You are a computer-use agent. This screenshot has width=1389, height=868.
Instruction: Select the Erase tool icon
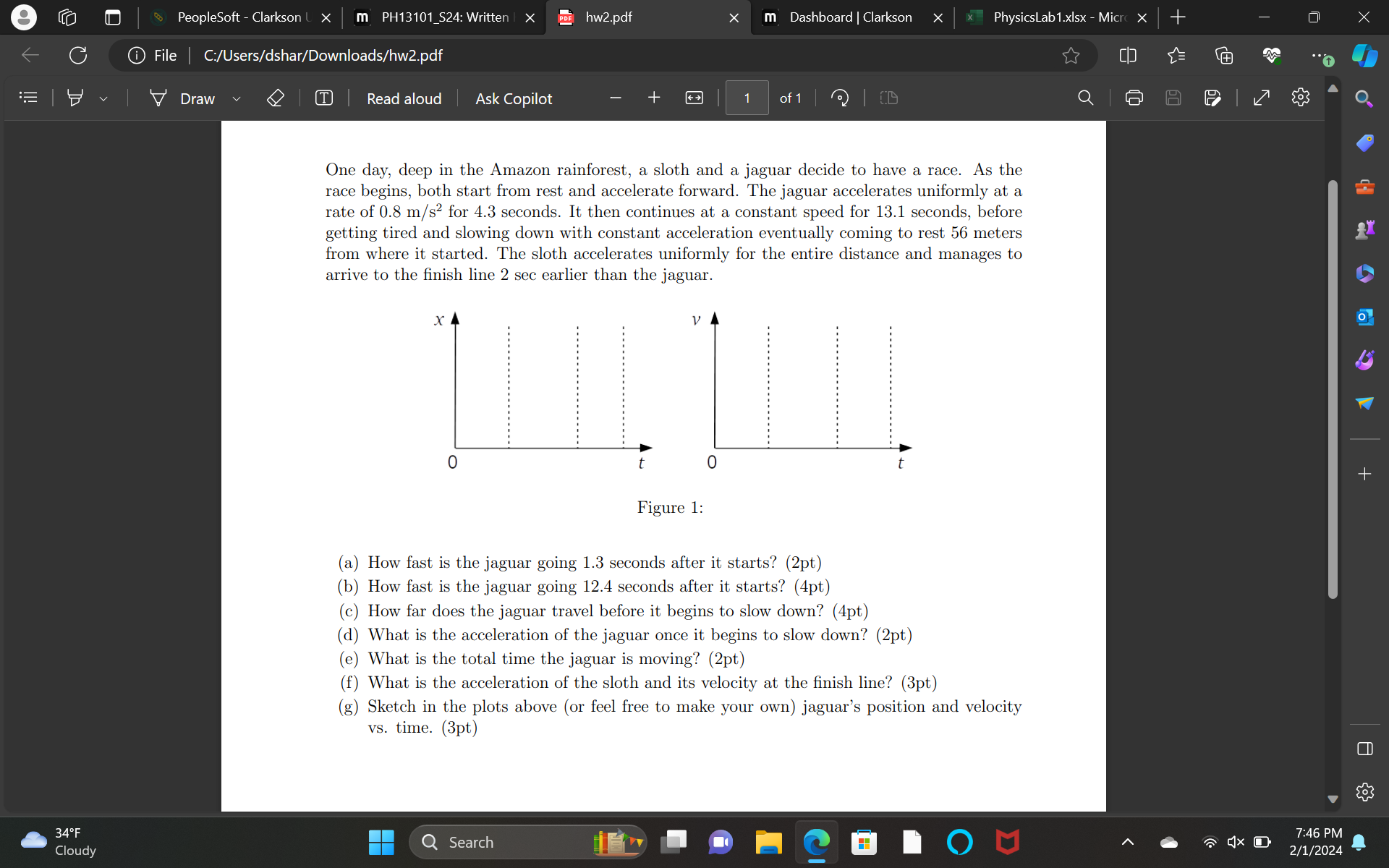point(276,98)
